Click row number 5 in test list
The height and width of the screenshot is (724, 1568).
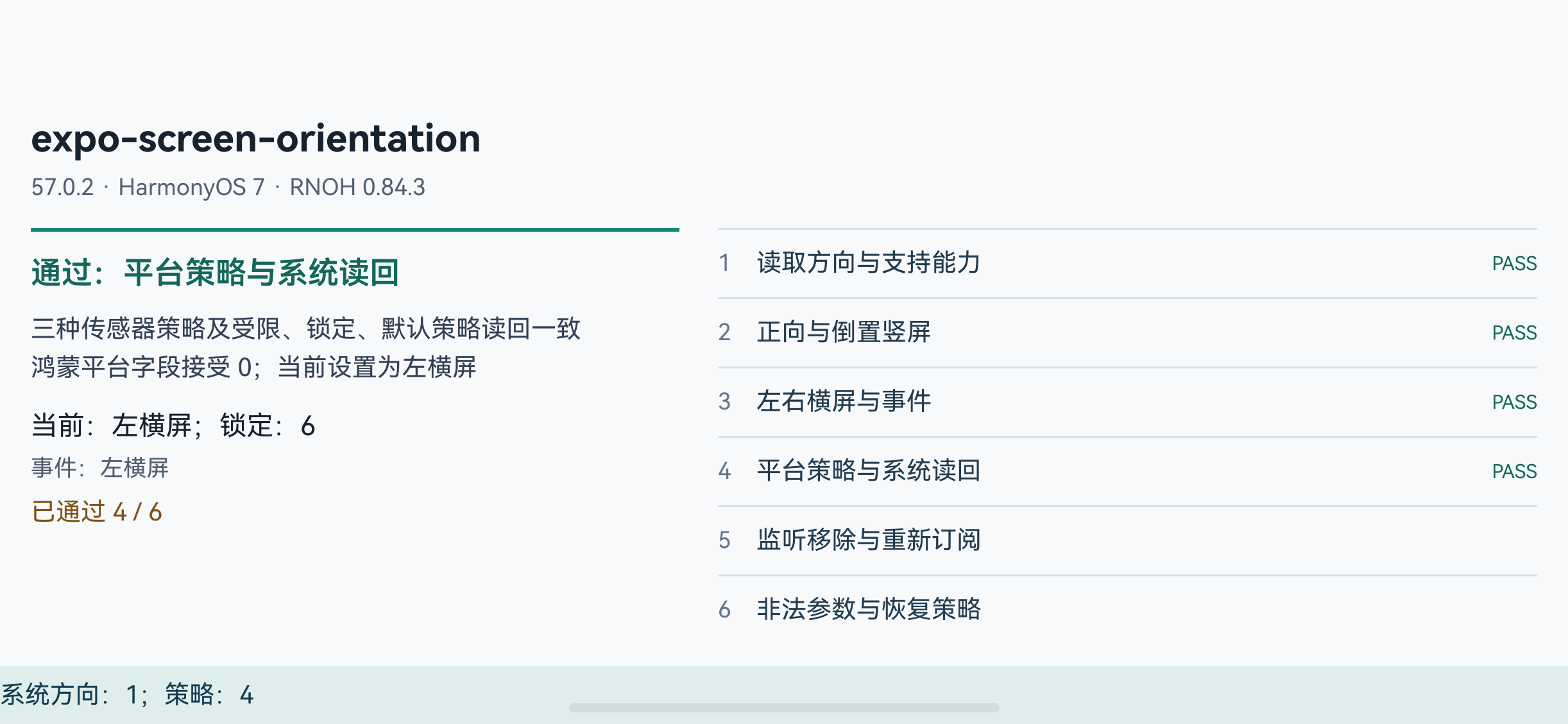point(724,540)
